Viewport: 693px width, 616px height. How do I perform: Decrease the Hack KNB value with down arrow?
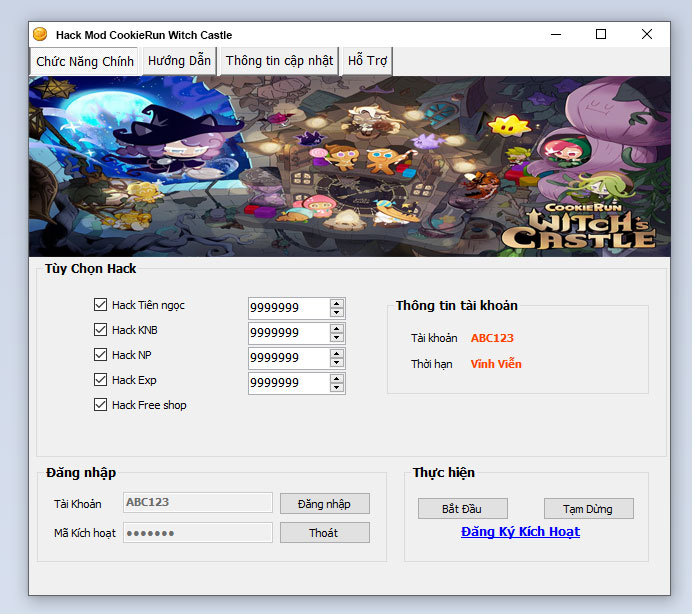[x=337, y=338]
